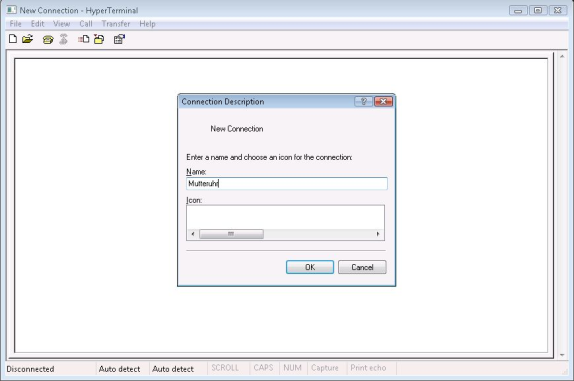Viewport: 574px width, 381px height.
Task: Open the View menu
Action: [62, 24]
